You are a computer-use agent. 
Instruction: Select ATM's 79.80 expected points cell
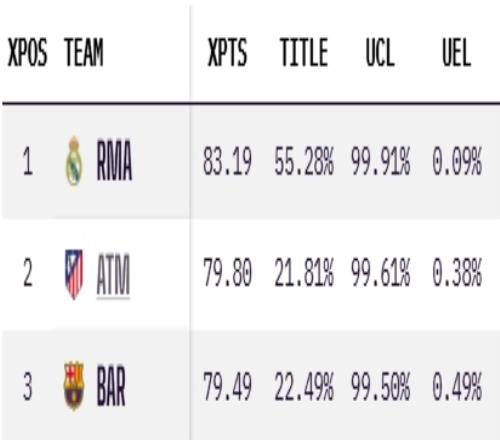tap(227, 273)
